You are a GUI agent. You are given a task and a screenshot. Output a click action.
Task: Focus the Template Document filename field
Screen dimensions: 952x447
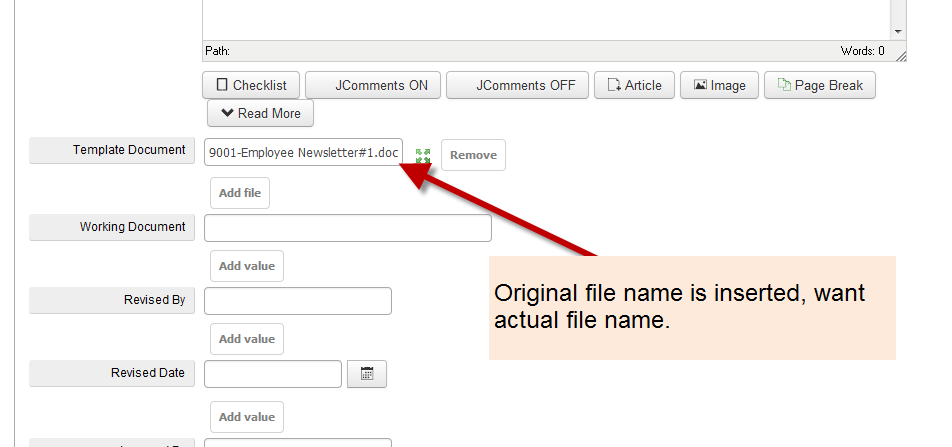tap(303, 152)
